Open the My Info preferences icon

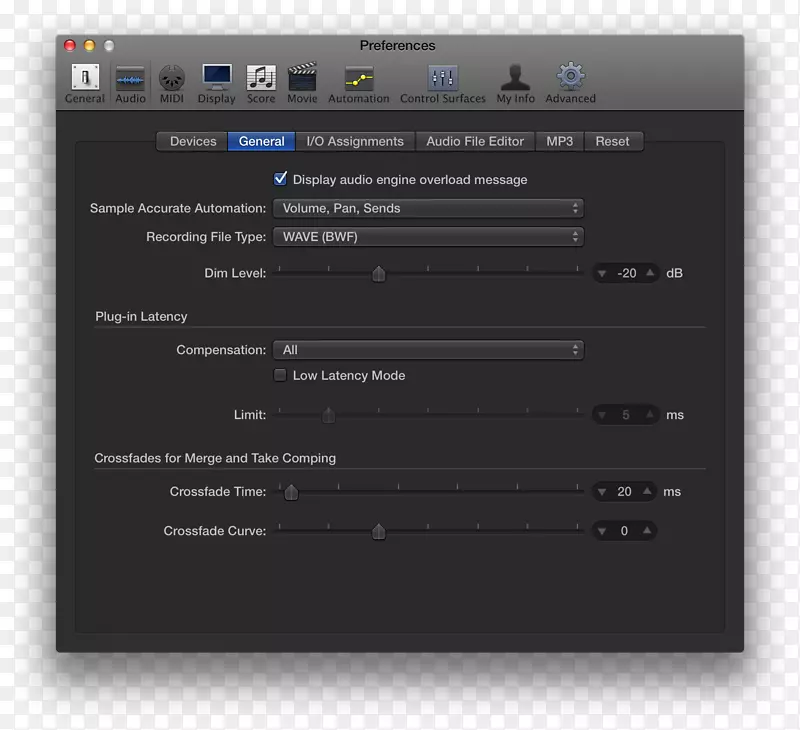pos(514,80)
